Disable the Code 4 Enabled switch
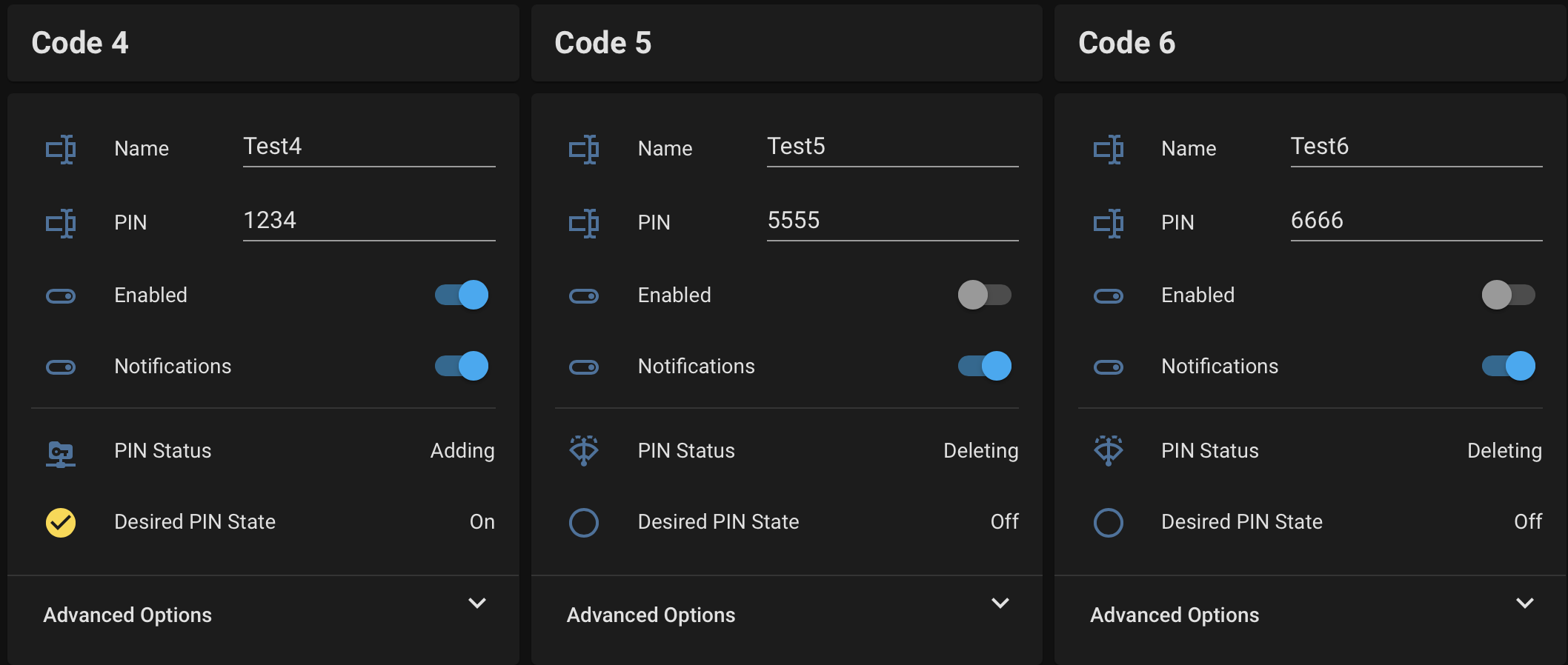1568x665 pixels. tap(462, 295)
